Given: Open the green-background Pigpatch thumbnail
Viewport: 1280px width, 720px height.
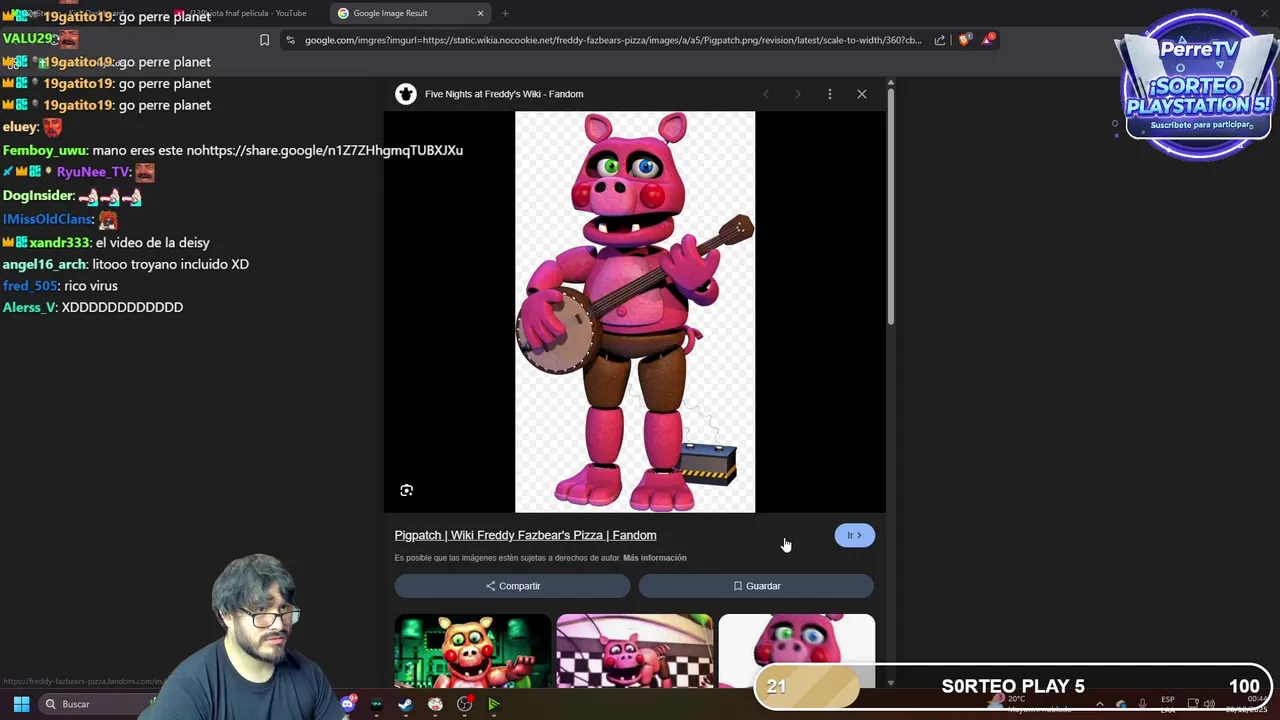Looking at the screenshot, I should [x=472, y=651].
